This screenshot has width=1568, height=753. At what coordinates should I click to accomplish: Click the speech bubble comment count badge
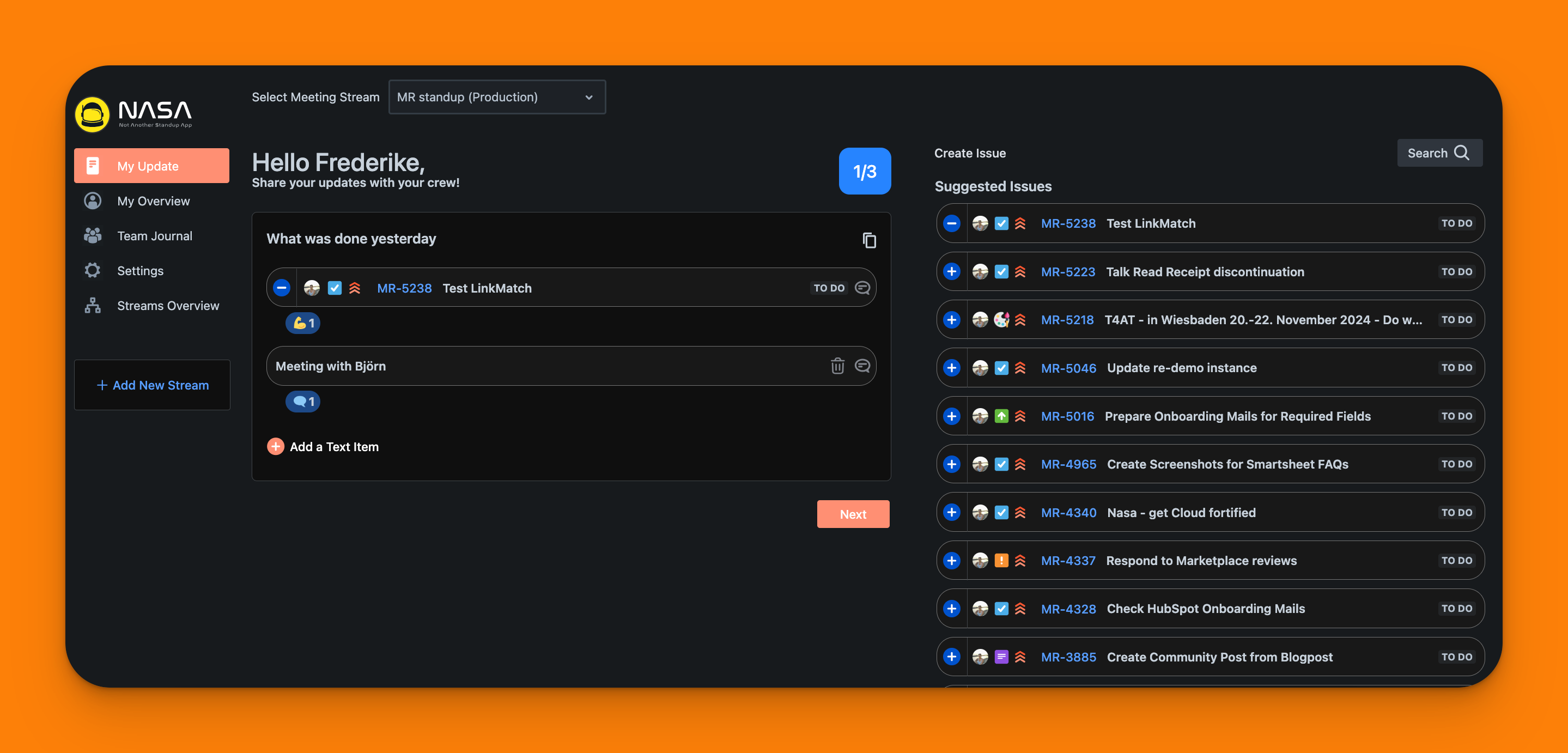[303, 401]
